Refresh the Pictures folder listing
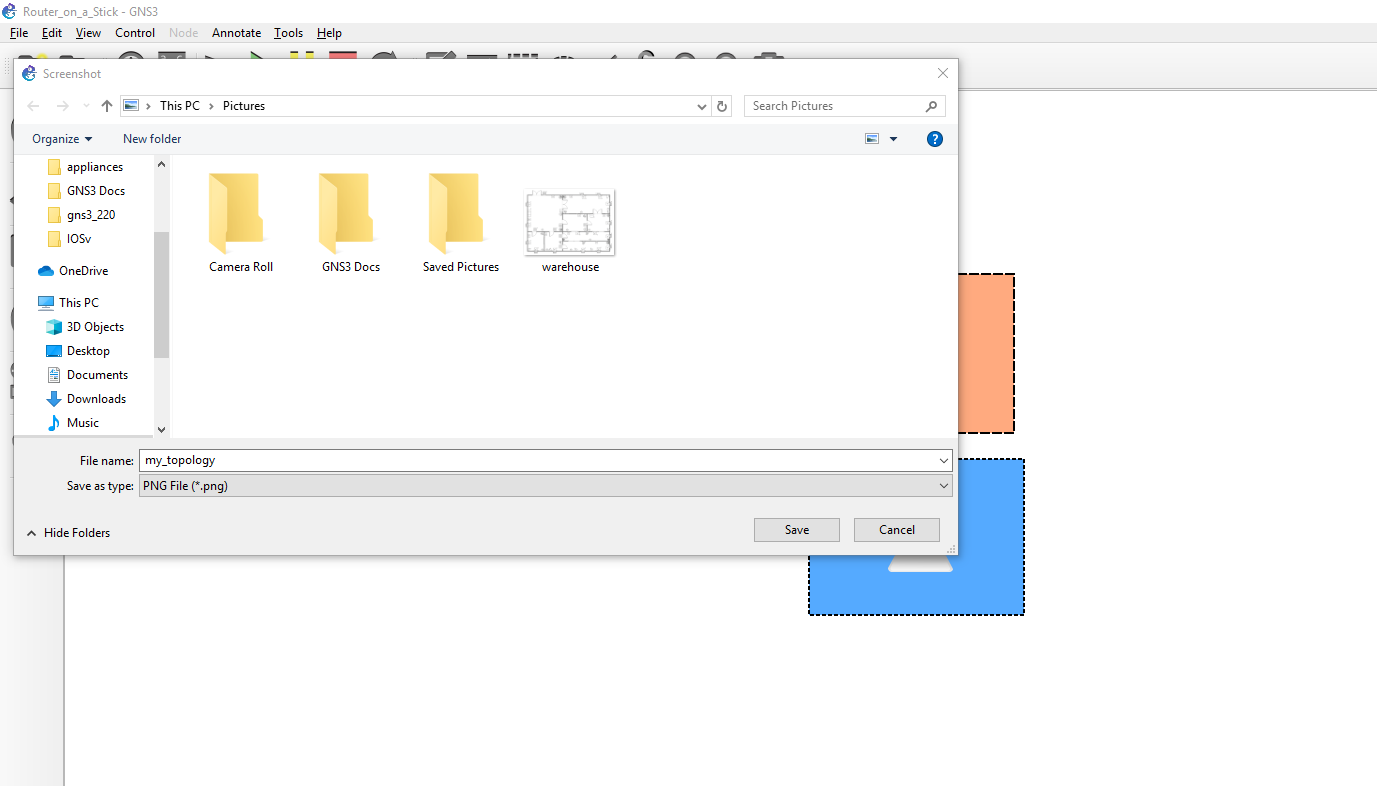Screen dimensions: 1377x786 (723, 106)
